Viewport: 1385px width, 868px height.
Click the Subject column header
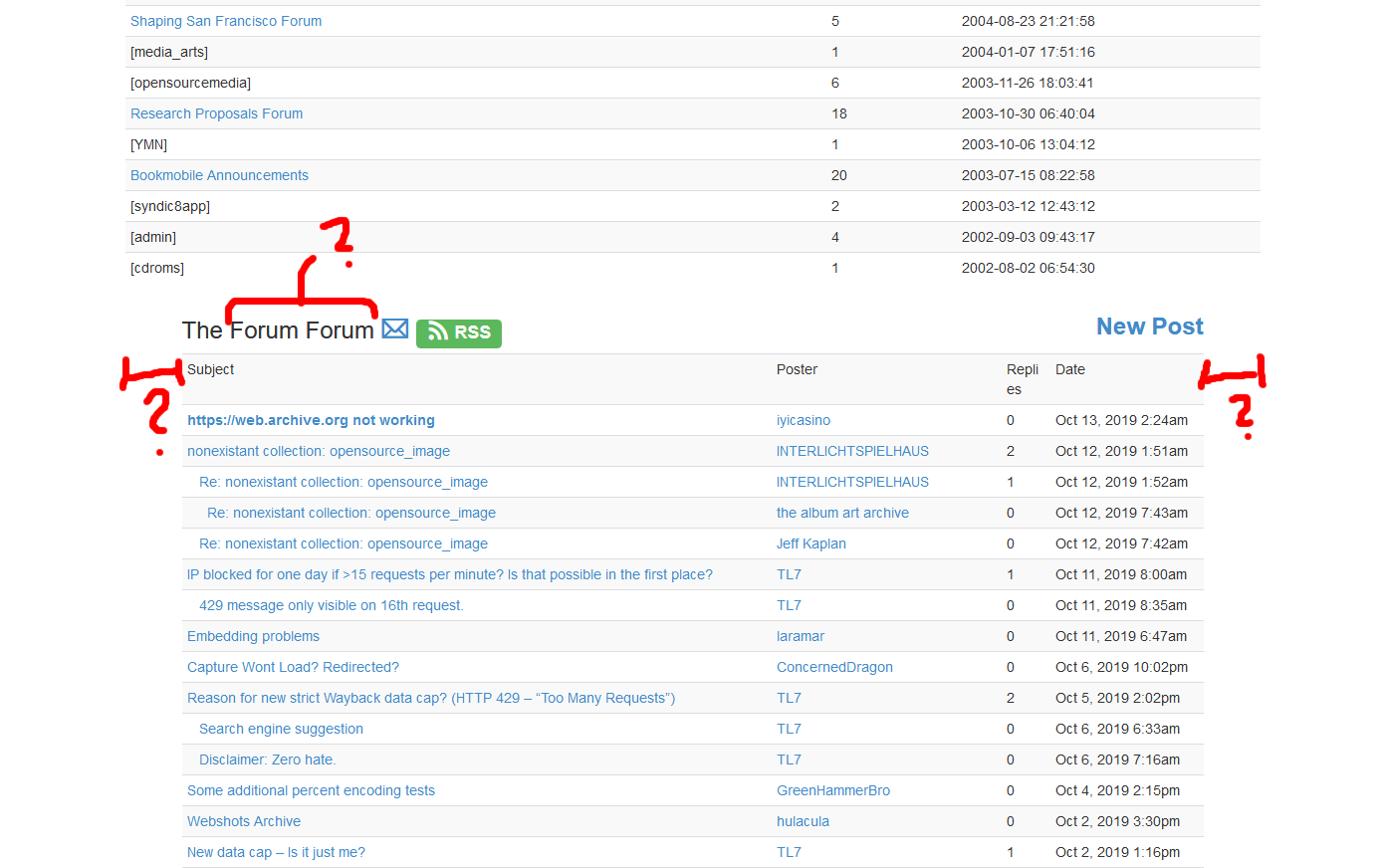click(211, 369)
